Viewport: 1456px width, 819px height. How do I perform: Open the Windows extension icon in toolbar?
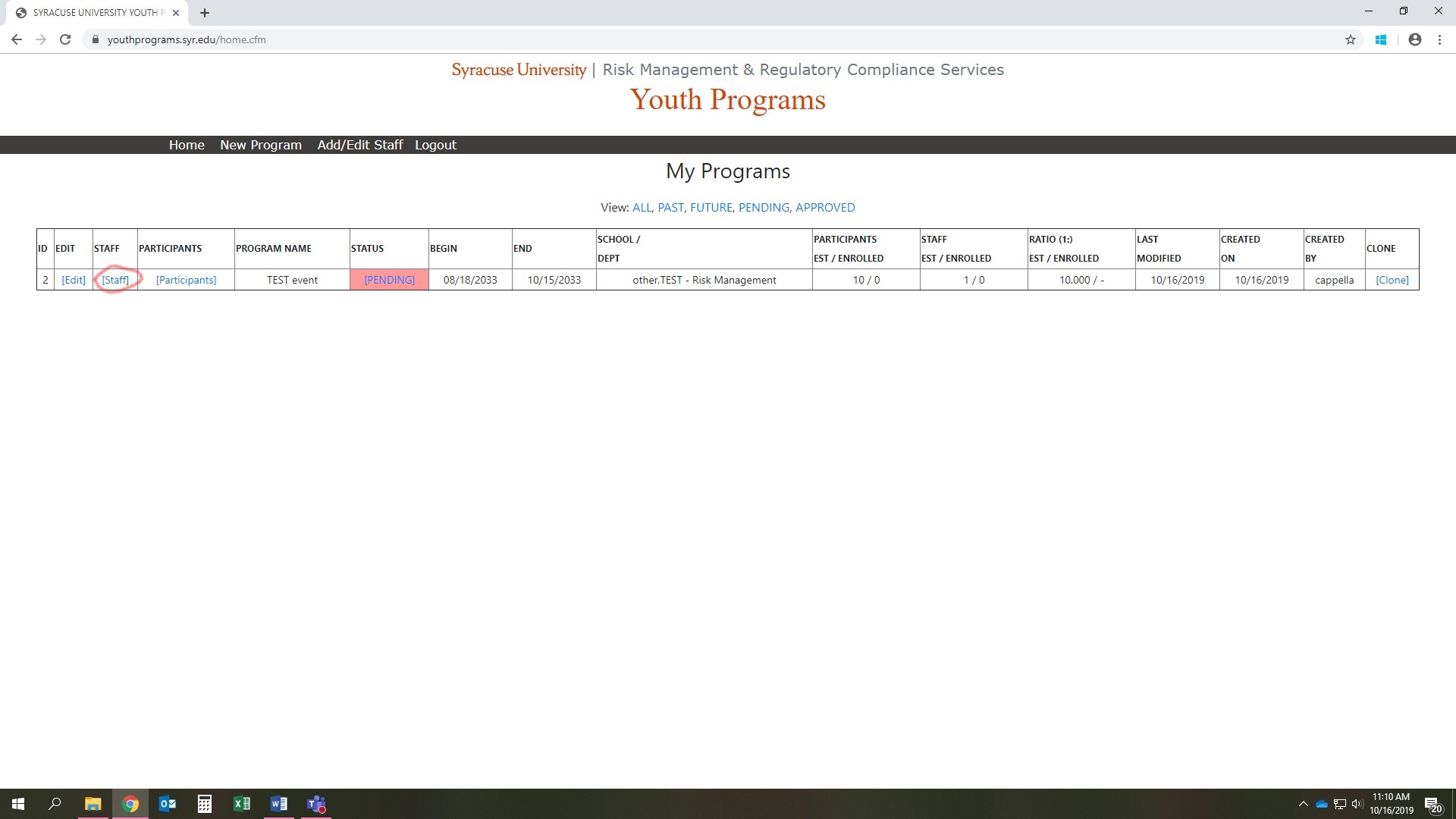pos(1381,39)
